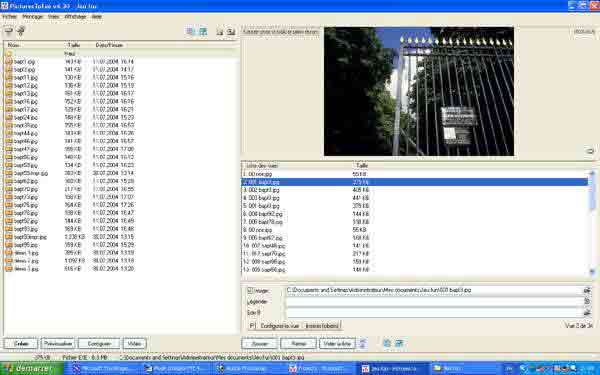Click the icon at the right of the Légende field
Screen dimensions: 600x375
(587, 301)
